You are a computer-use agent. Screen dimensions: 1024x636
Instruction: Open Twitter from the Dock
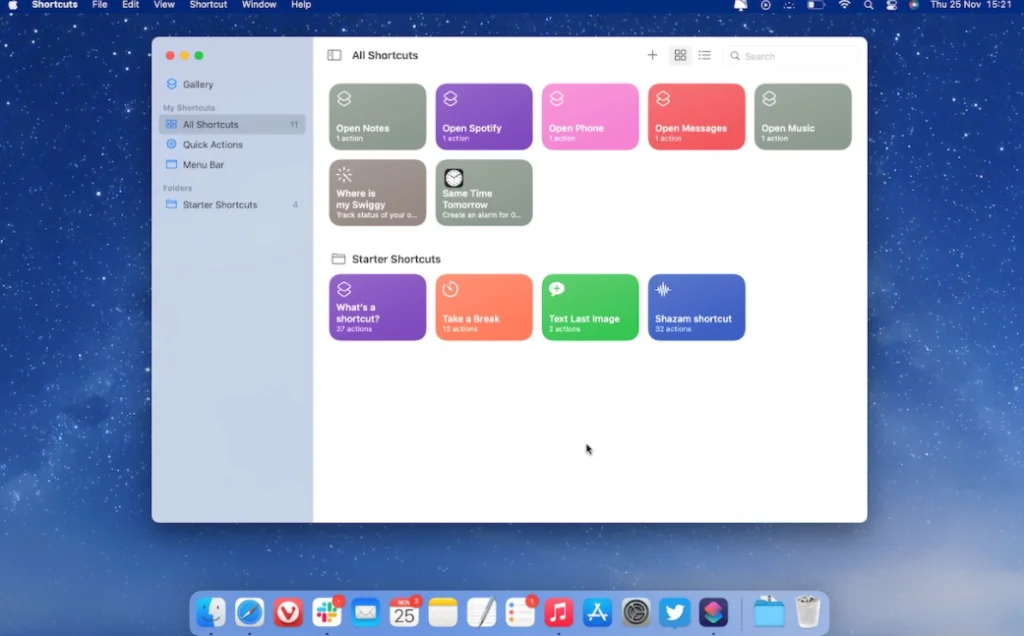675,612
